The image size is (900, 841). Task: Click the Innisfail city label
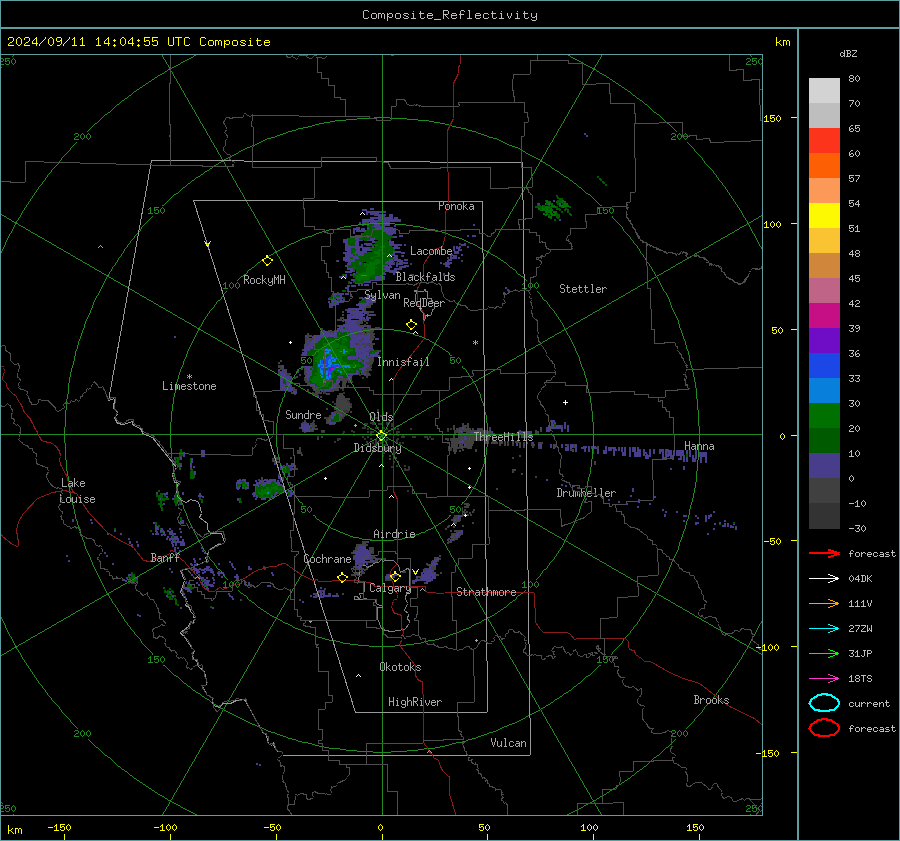pos(403,362)
